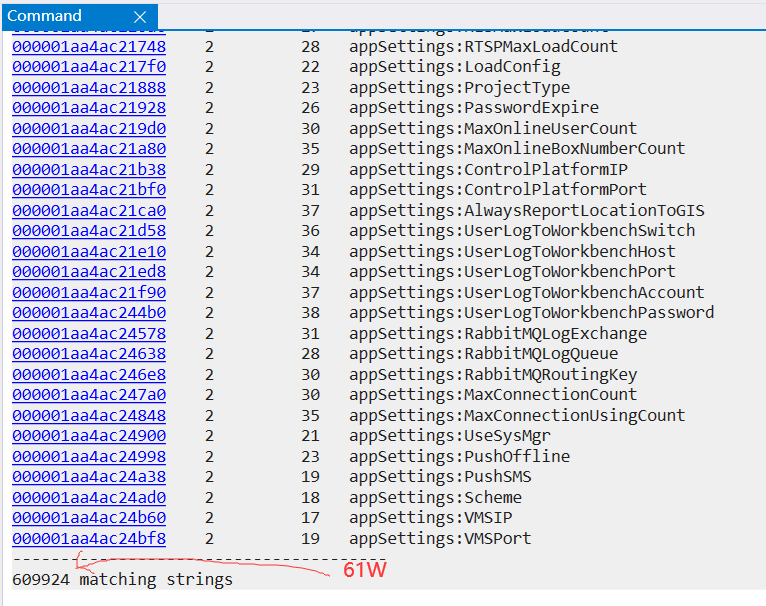Click on appSettings:PushSMS
The width and height of the screenshot is (766, 606).
click(x=440, y=477)
